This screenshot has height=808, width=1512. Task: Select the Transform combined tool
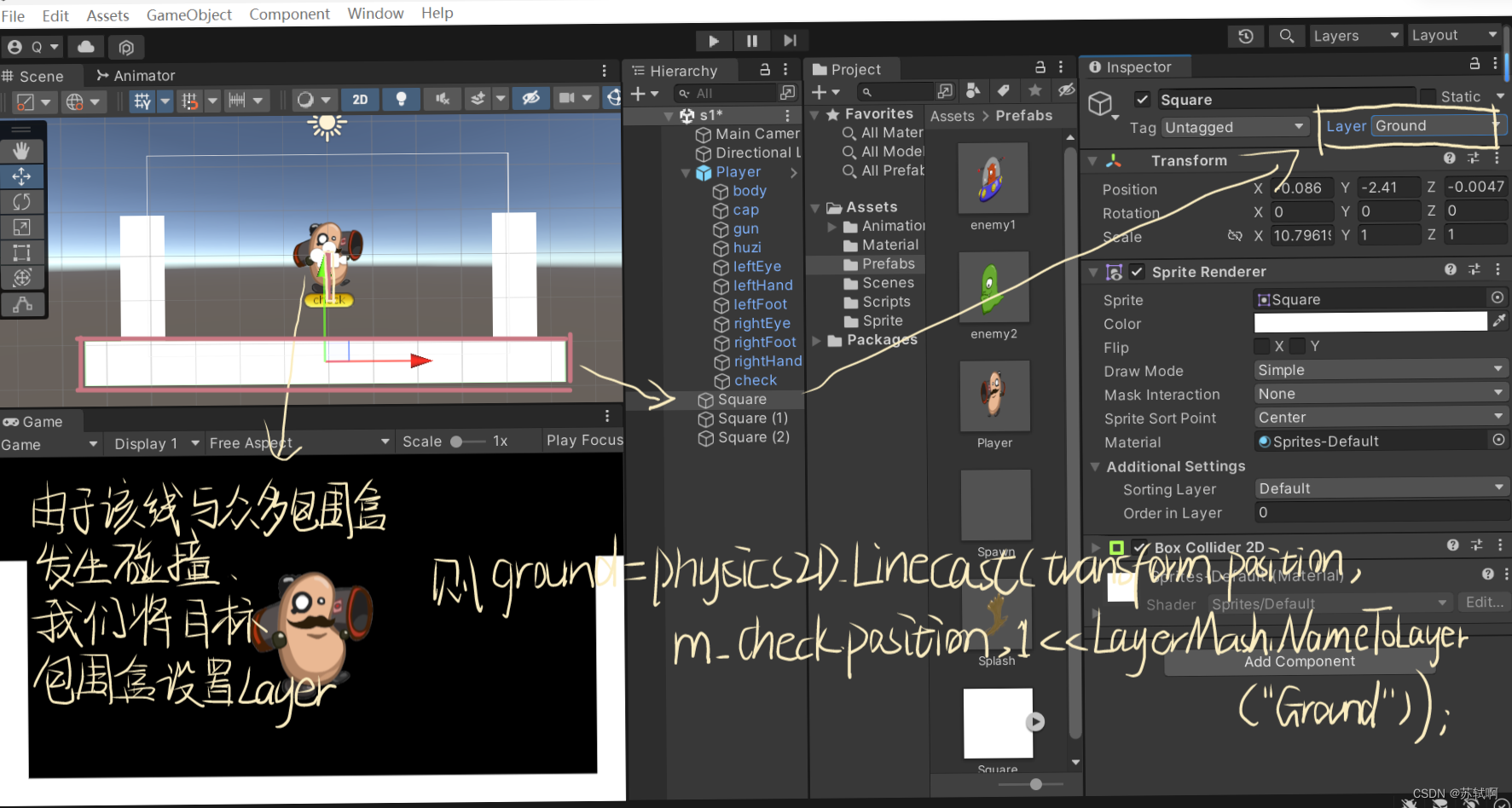(21, 278)
